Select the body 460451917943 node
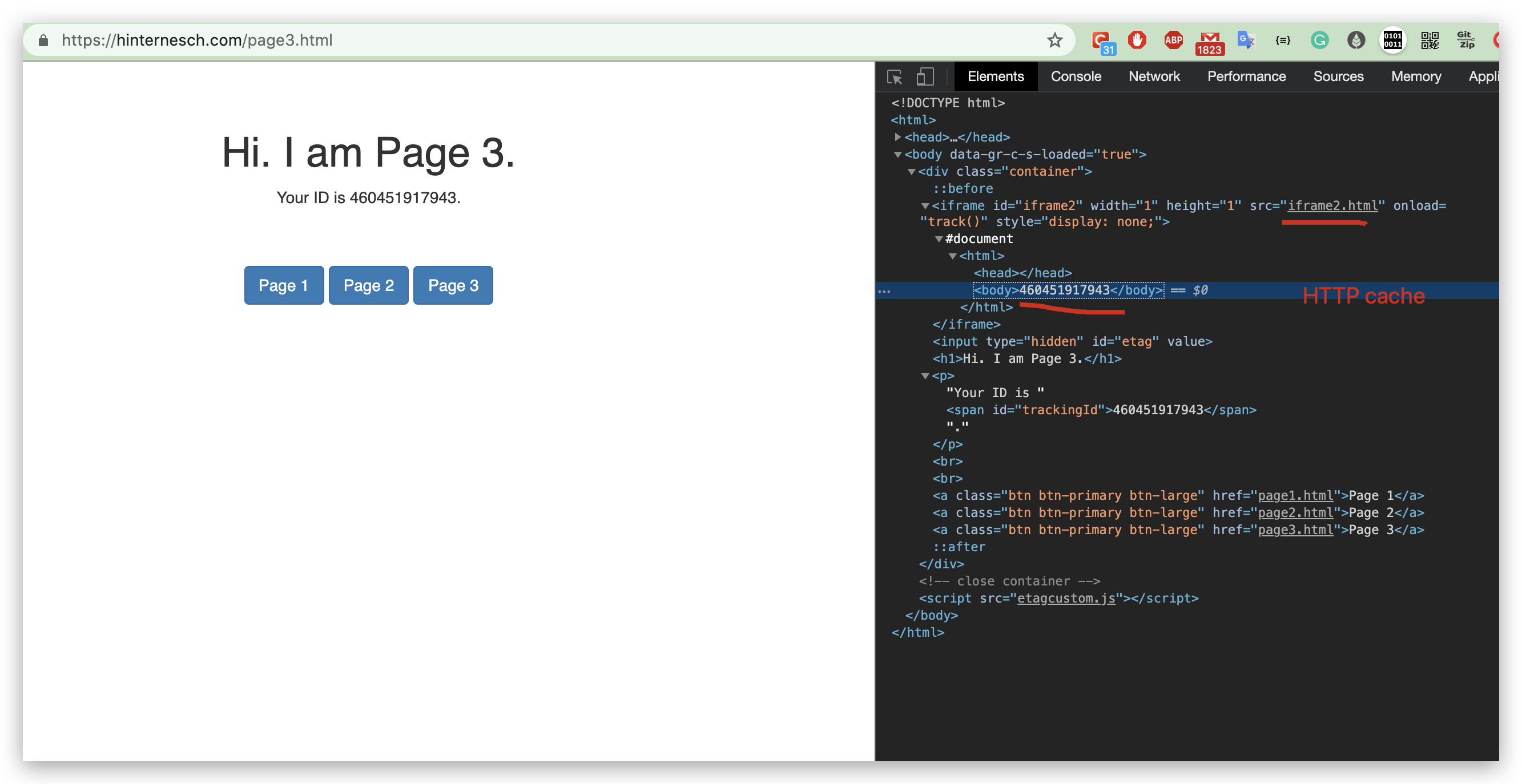Image resolution: width=1522 pixels, height=784 pixels. point(1068,290)
